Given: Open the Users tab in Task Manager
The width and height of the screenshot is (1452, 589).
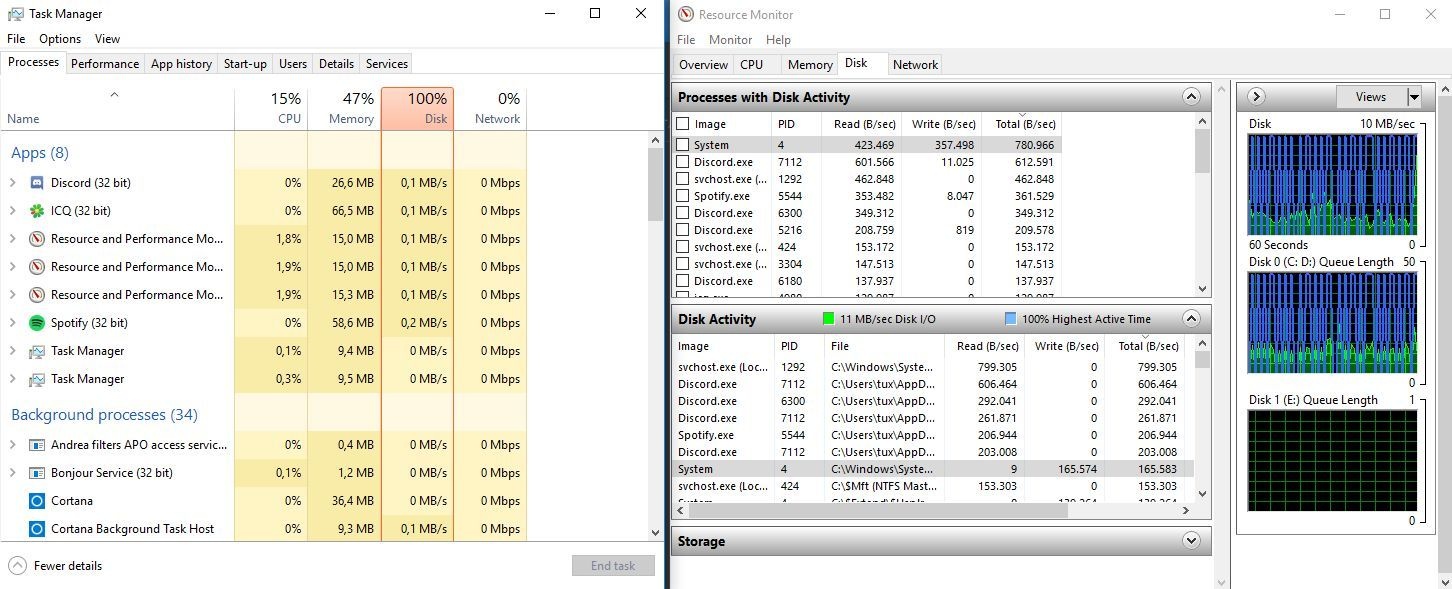Looking at the screenshot, I should pos(293,63).
